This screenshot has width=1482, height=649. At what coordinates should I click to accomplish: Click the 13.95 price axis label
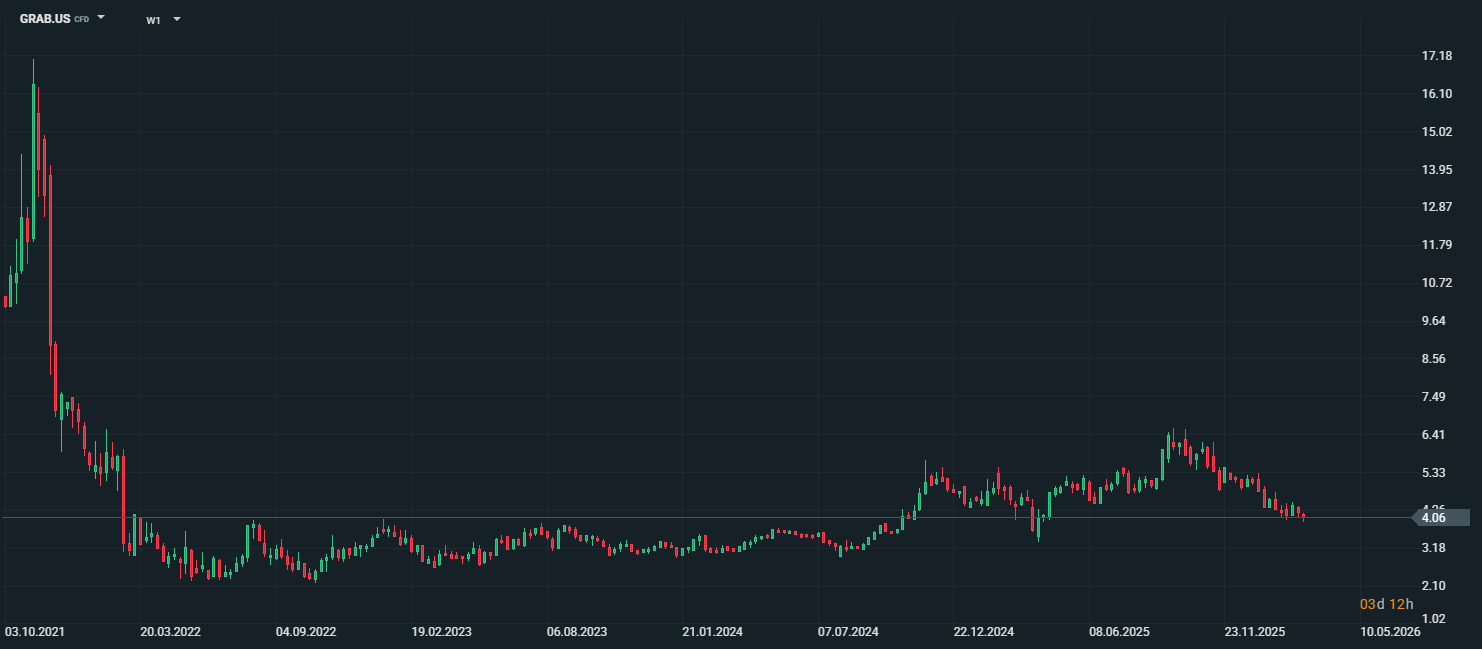point(1436,170)
